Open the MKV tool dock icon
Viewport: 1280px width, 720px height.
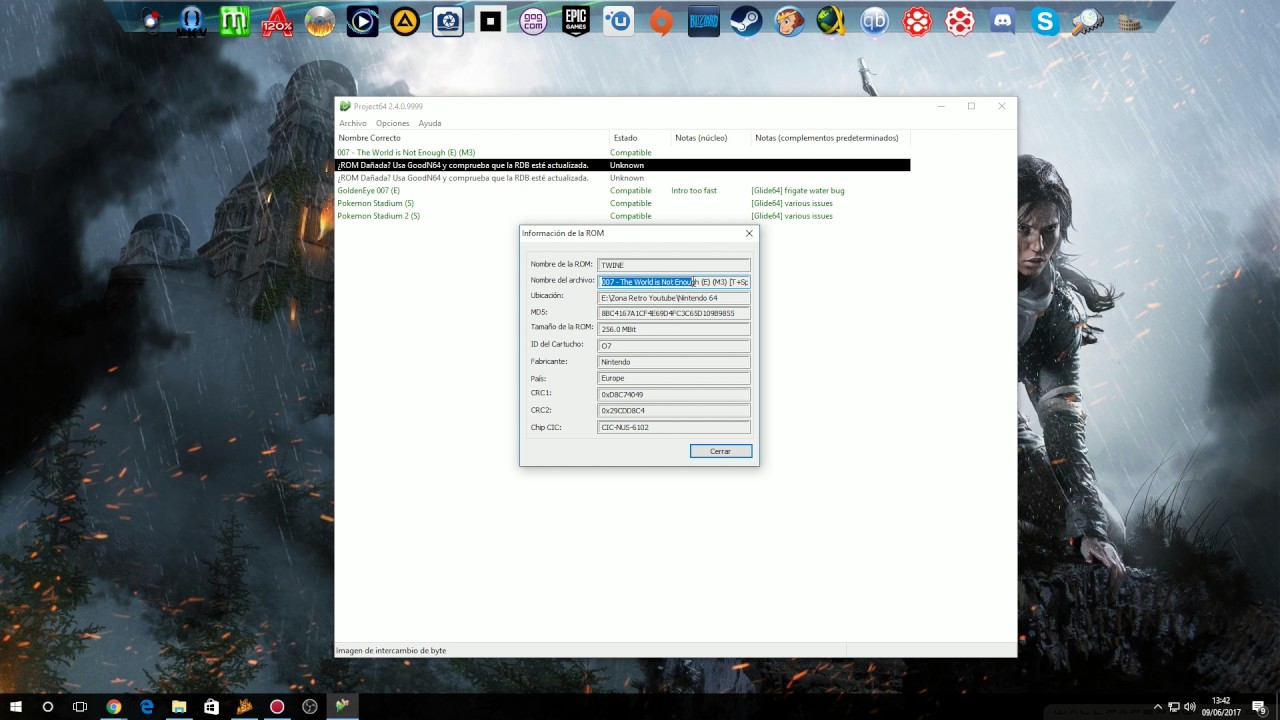[192, 21]
